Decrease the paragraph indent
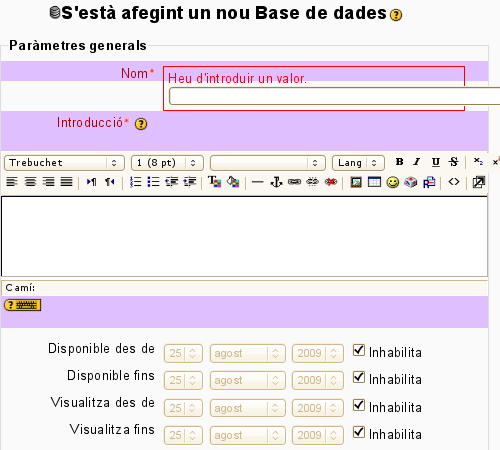Screen dimensions: 500x450 point(172,182)
